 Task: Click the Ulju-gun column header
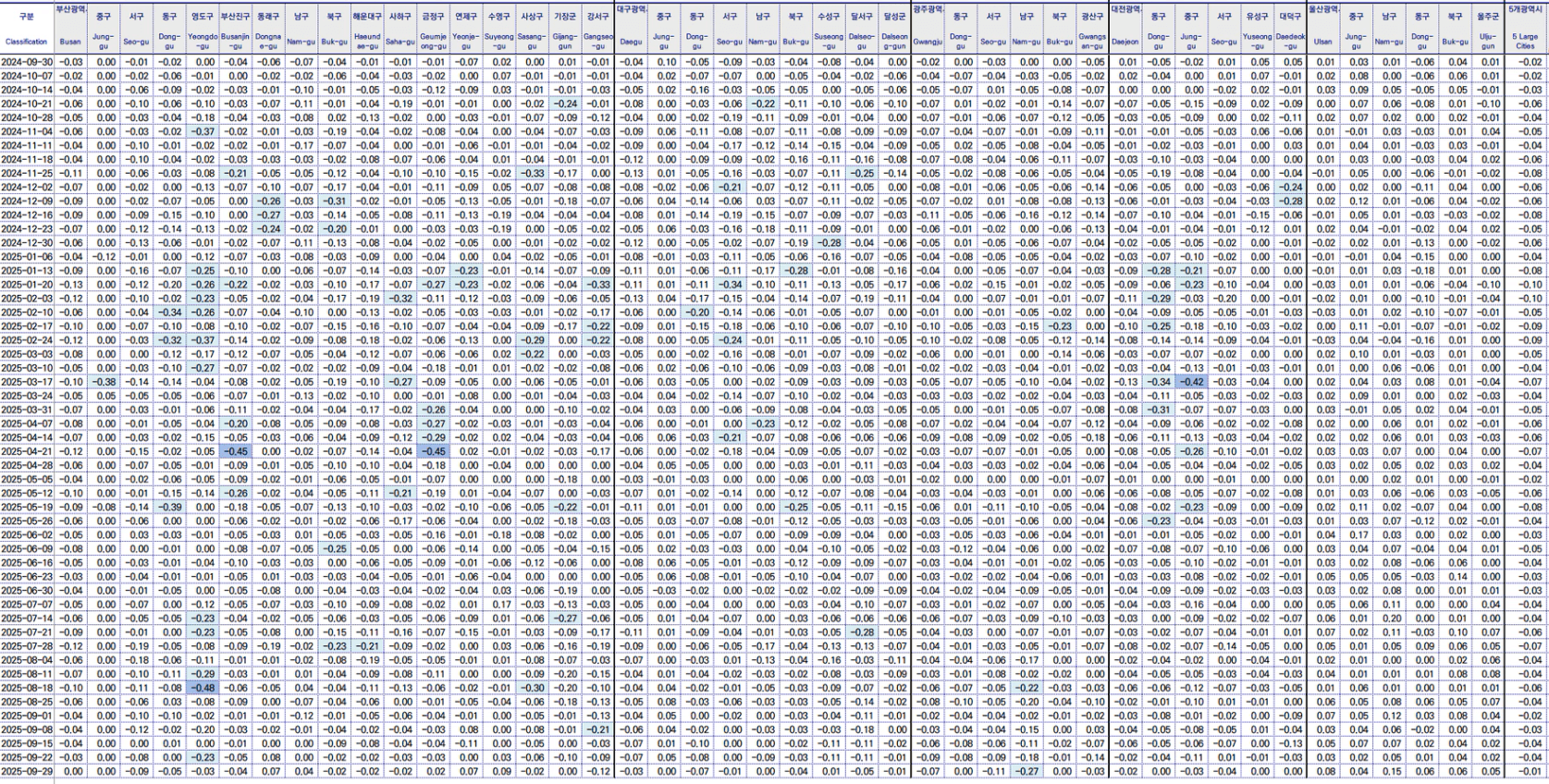click(1488, 42)
